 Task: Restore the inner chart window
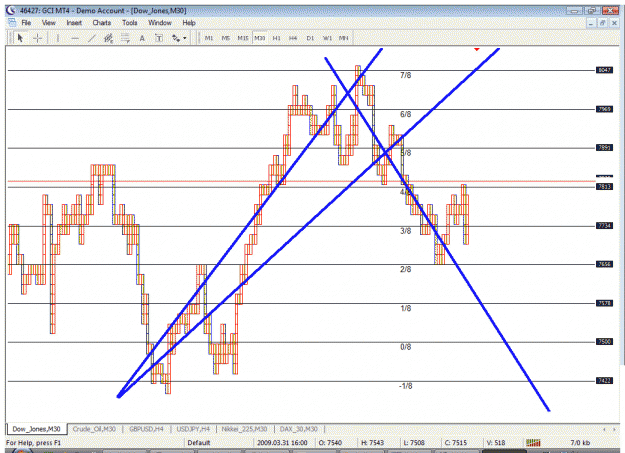[602, 23]
